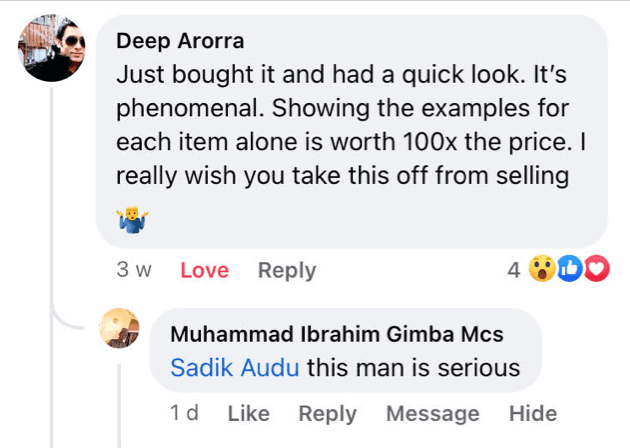Reply to Muhammad Ibrahim's comment

(327, 413)
